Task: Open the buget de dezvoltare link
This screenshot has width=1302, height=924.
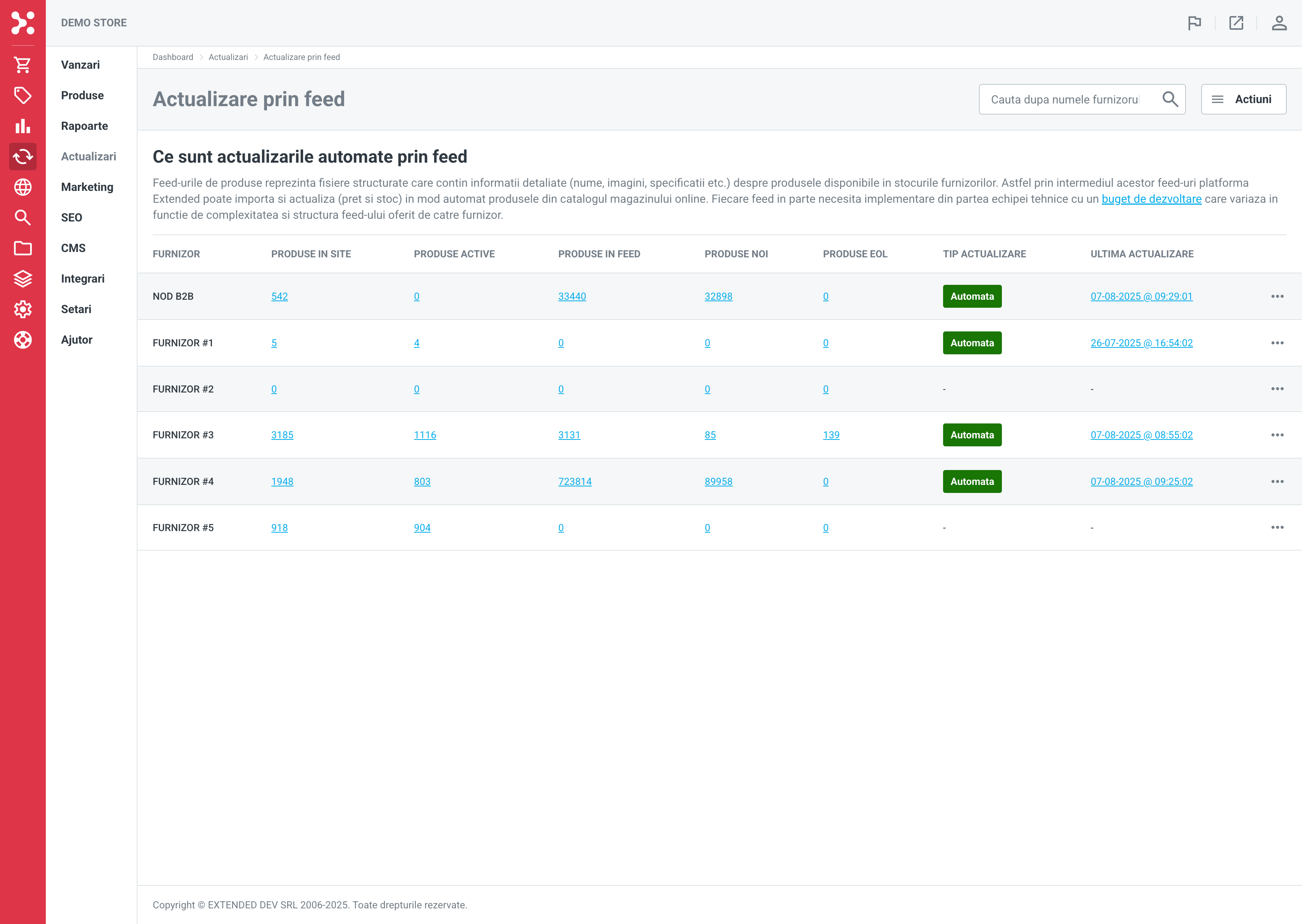Action: (1151, 199)
